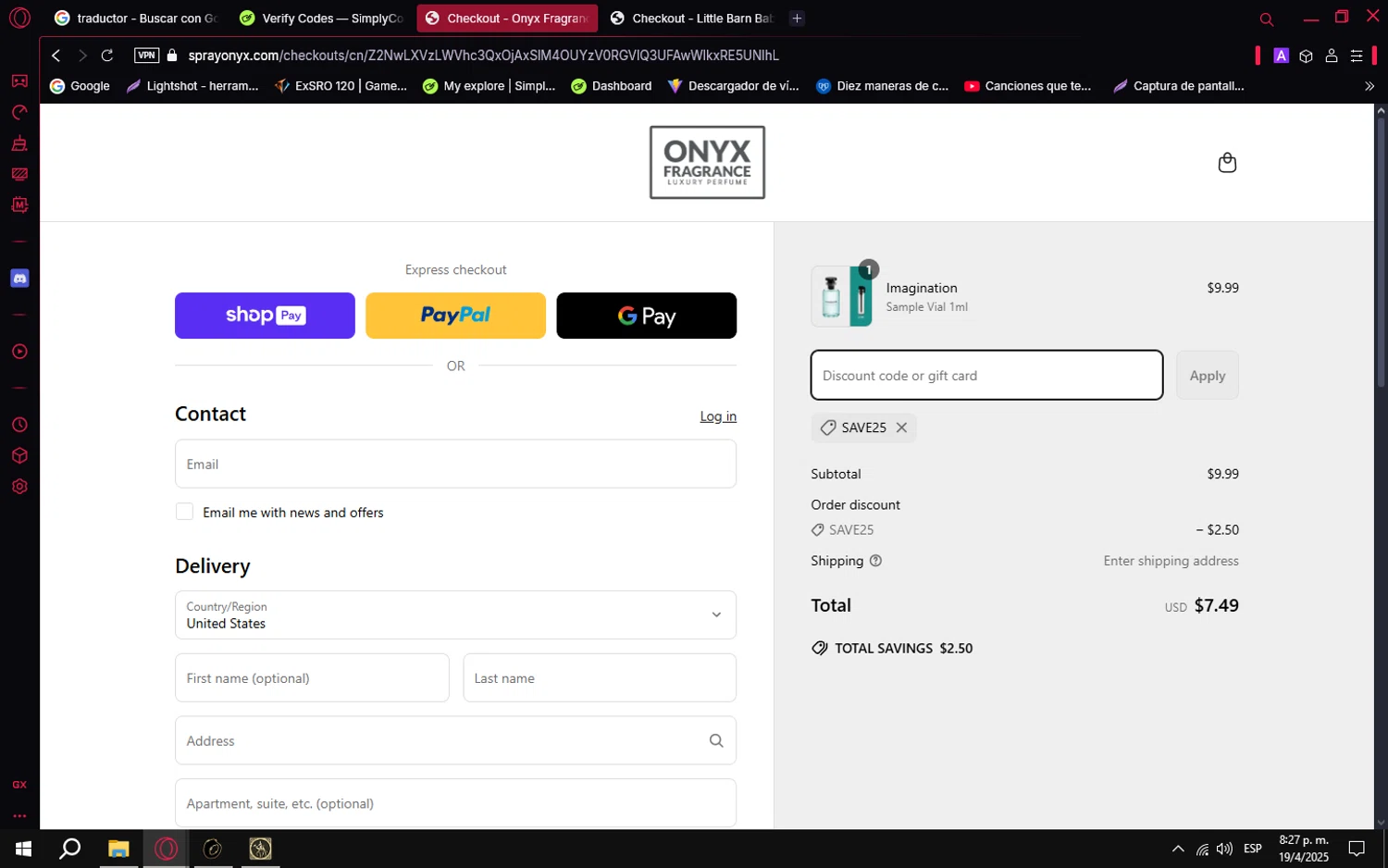Focus the Discount code or gift card field
This screenshot has height=868, width=1388.
pos(986,376)
